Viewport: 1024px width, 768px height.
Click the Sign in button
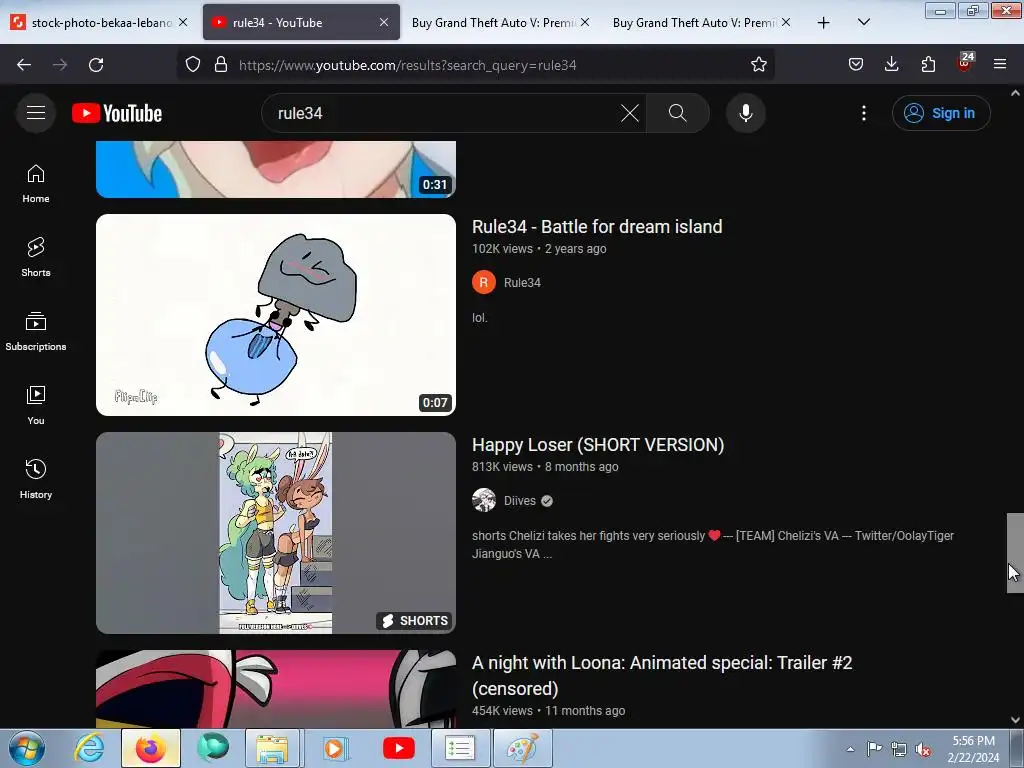tap(940, 113)
